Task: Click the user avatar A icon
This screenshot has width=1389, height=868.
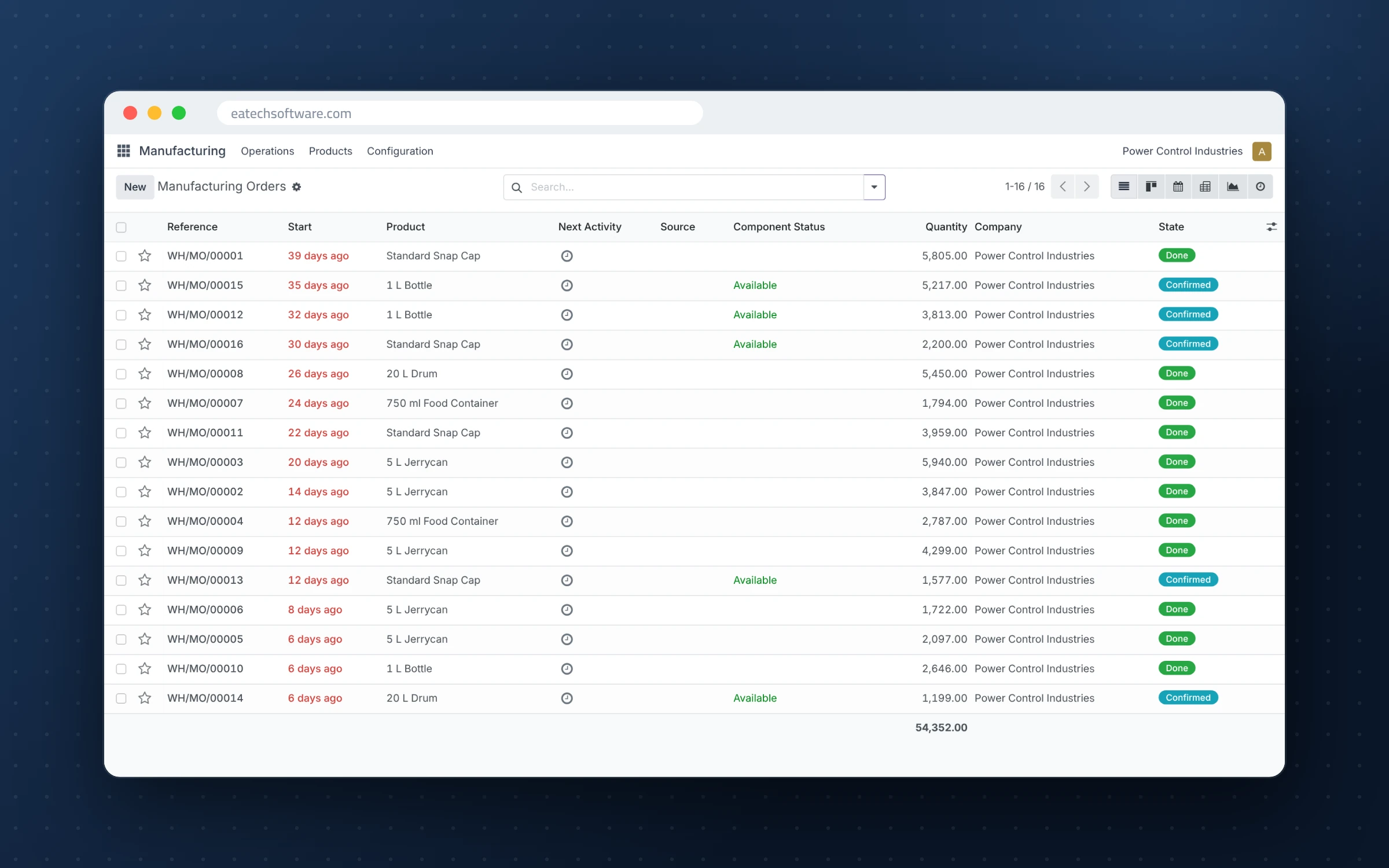Action: [1262, 151]
